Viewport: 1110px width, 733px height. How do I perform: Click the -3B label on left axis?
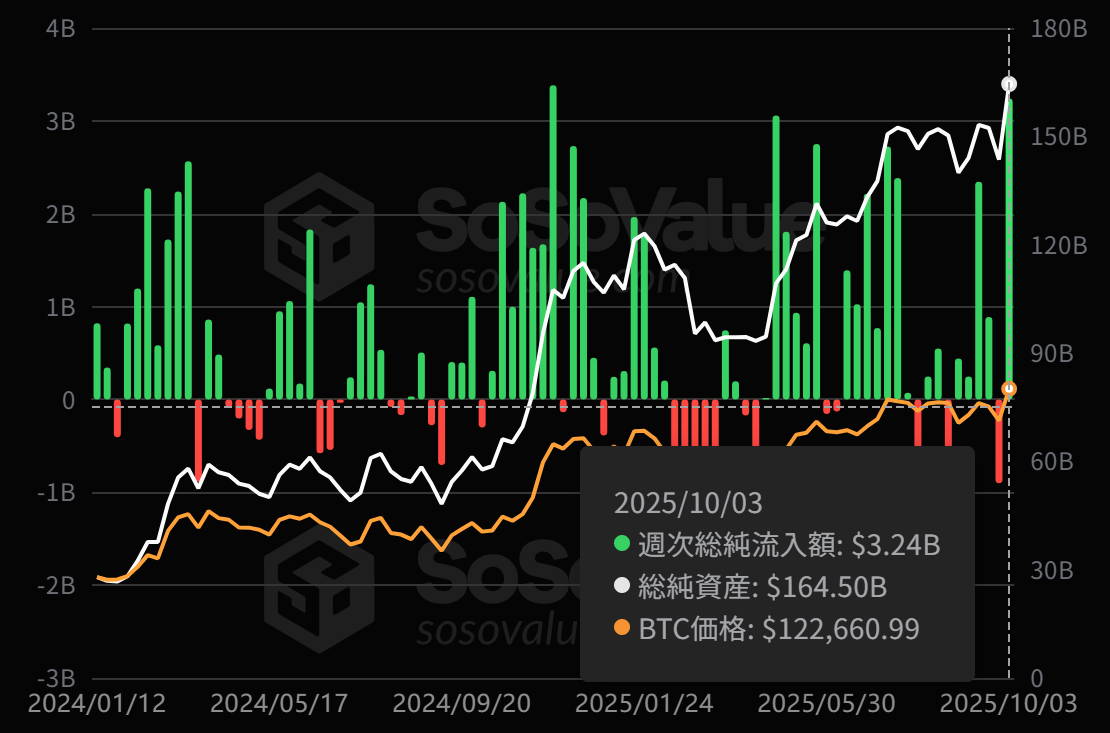(56, 678)
